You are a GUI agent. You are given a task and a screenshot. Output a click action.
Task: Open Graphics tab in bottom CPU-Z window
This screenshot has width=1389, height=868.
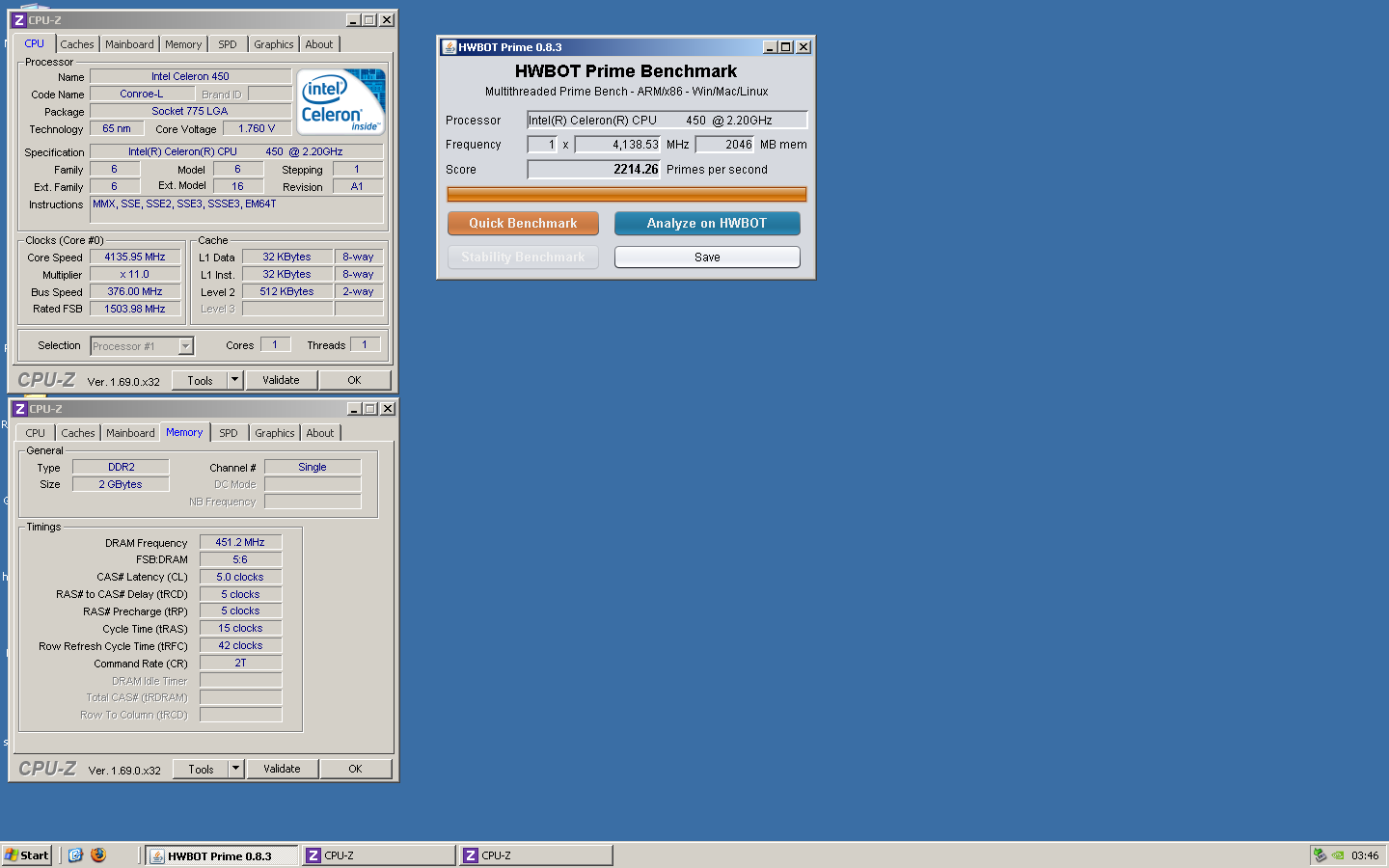[275, 433]
